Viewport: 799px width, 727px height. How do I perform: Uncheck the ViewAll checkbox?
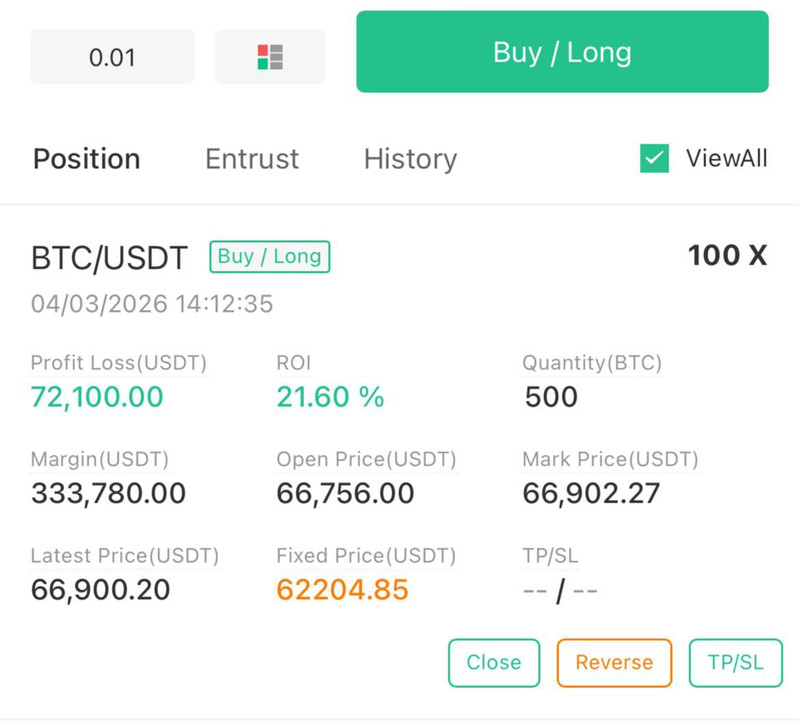pyautogui.click(x=654, y=158)
